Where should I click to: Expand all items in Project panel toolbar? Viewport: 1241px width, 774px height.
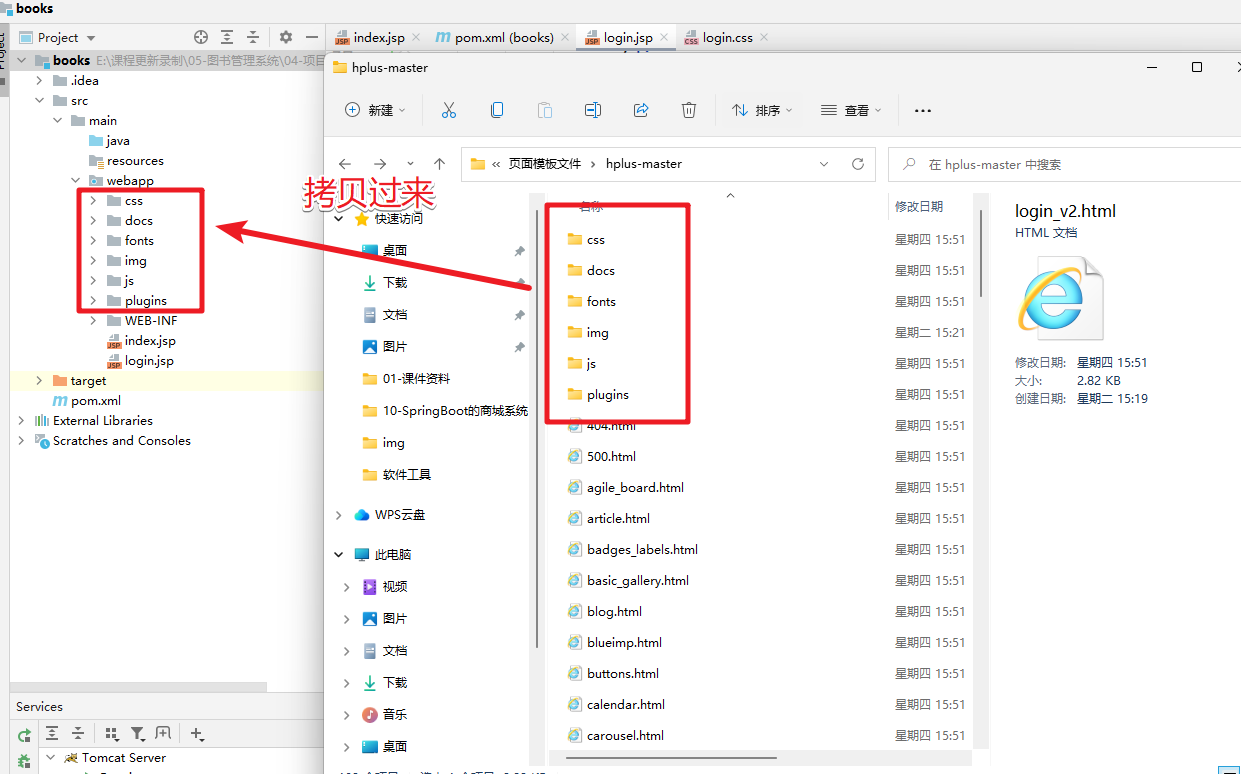pyautogui.click(x=227, y=37)
